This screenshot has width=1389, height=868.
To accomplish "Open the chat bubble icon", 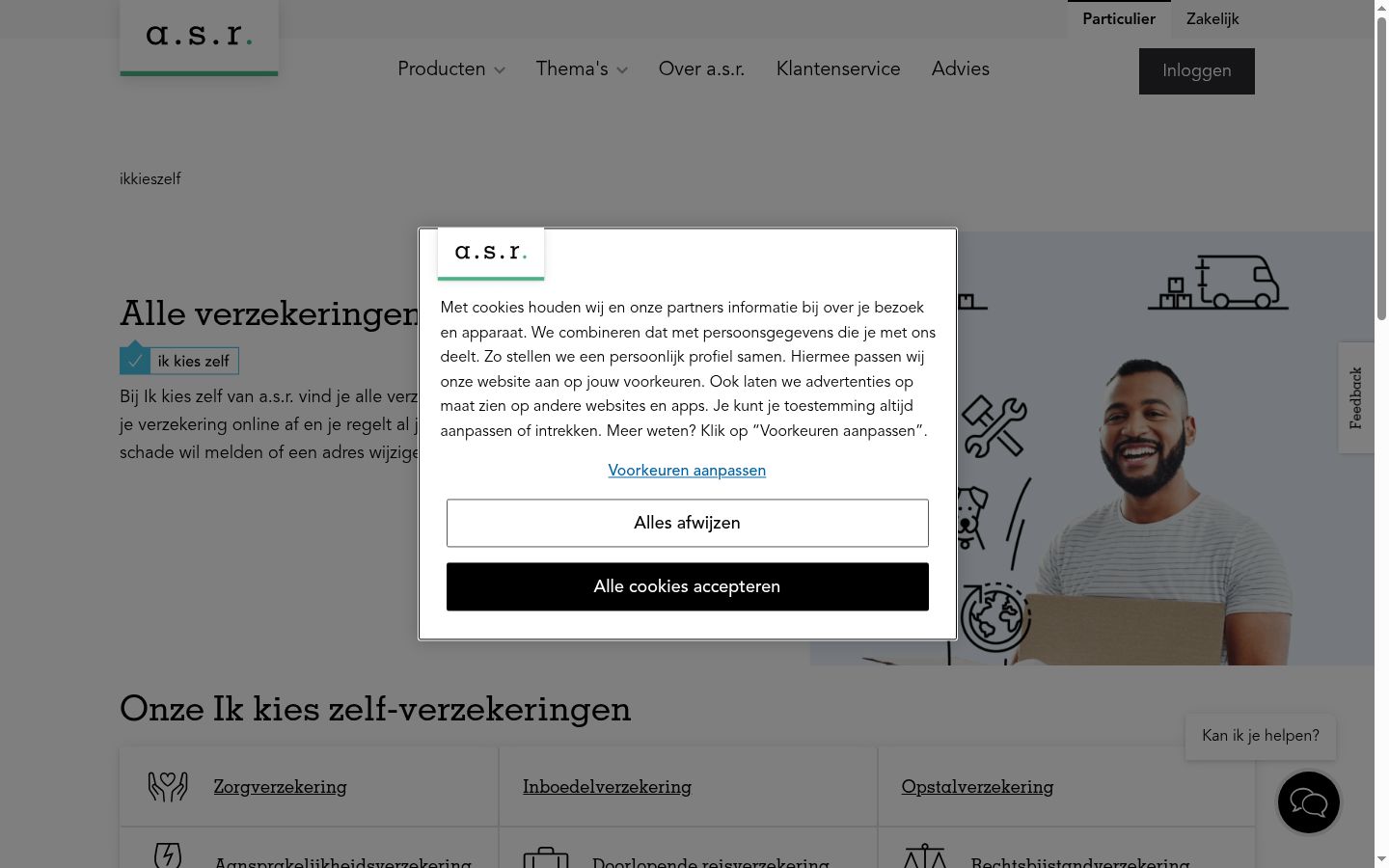I will (x=1309, y=802).
